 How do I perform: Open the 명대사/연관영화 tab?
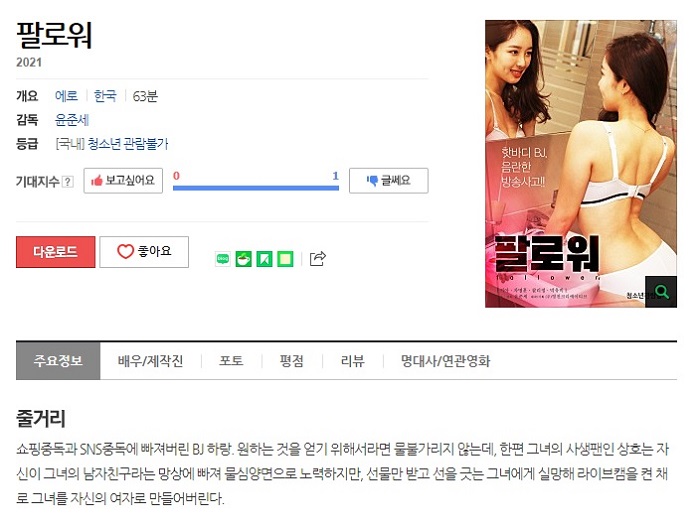(445, 361)
